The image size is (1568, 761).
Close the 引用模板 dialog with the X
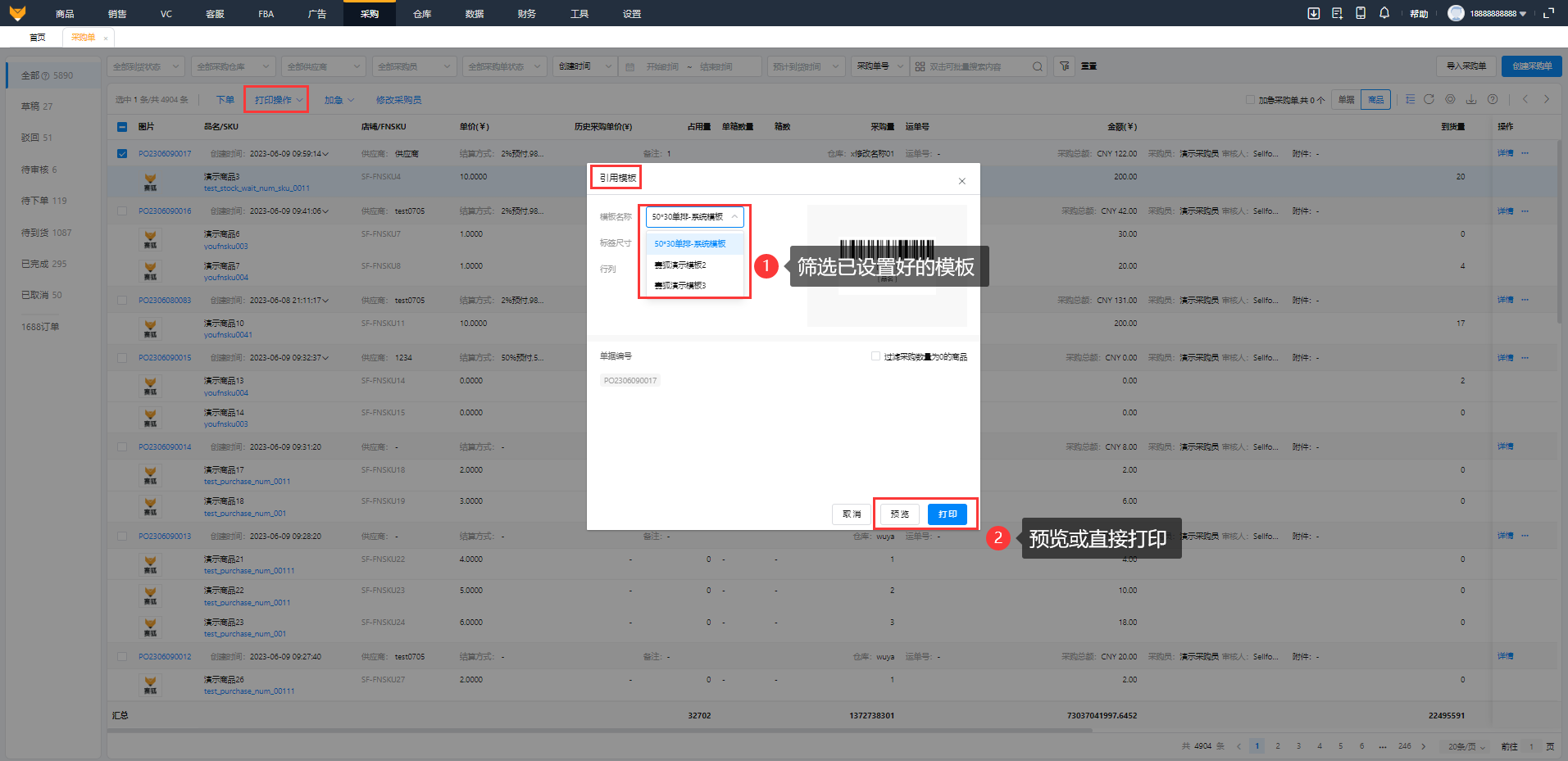click(x=962, y=181)
